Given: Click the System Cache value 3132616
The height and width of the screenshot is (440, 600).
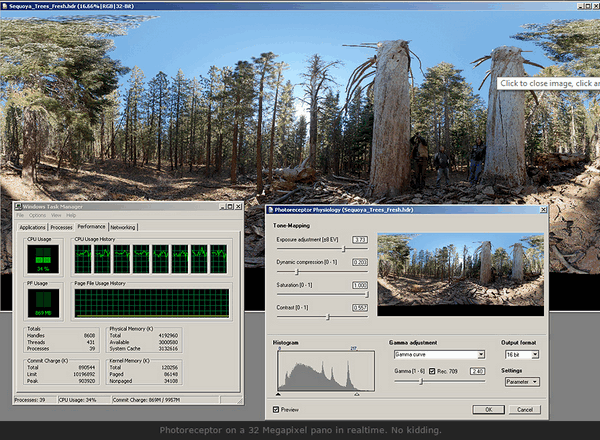Looking at the screenshot, I should (168, 349).
